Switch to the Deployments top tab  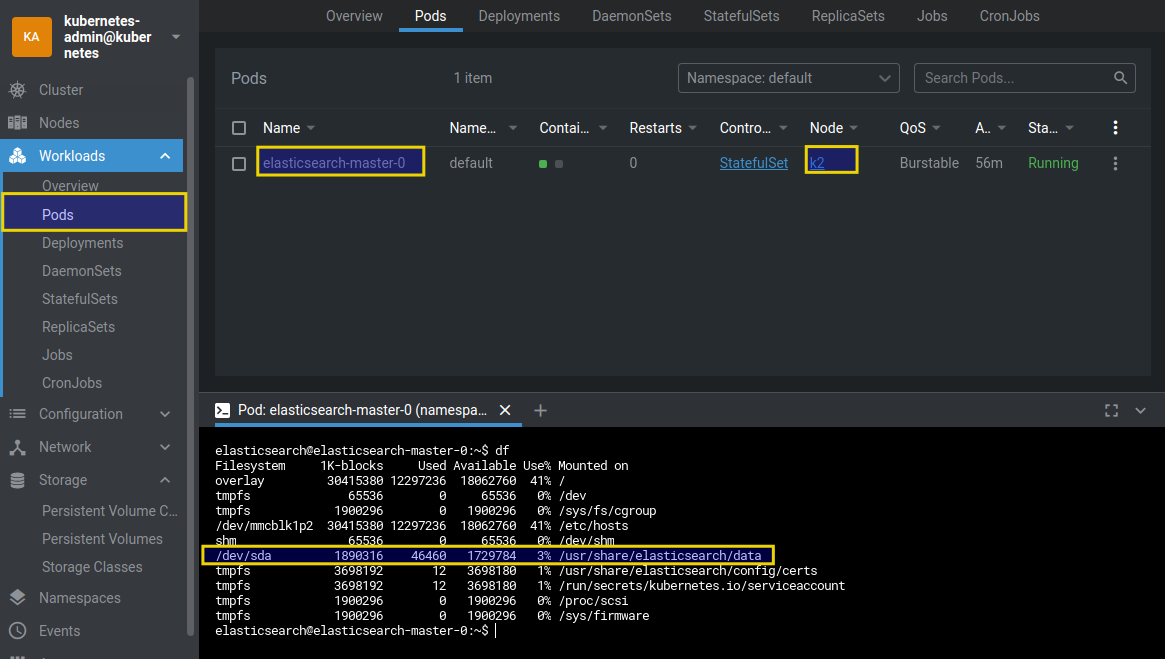[519, 16]
